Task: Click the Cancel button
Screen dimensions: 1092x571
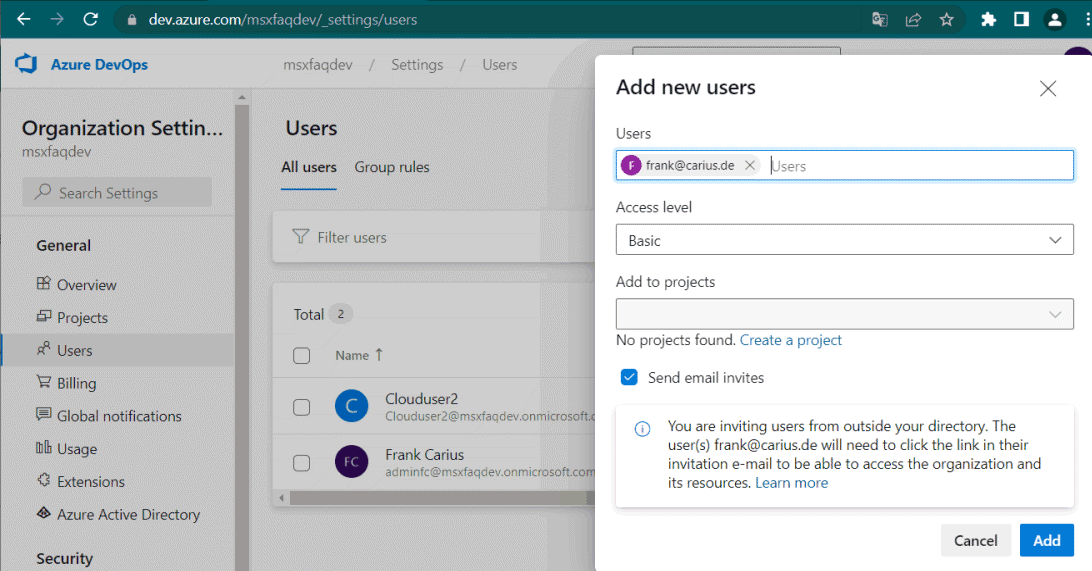Action: 976,540
